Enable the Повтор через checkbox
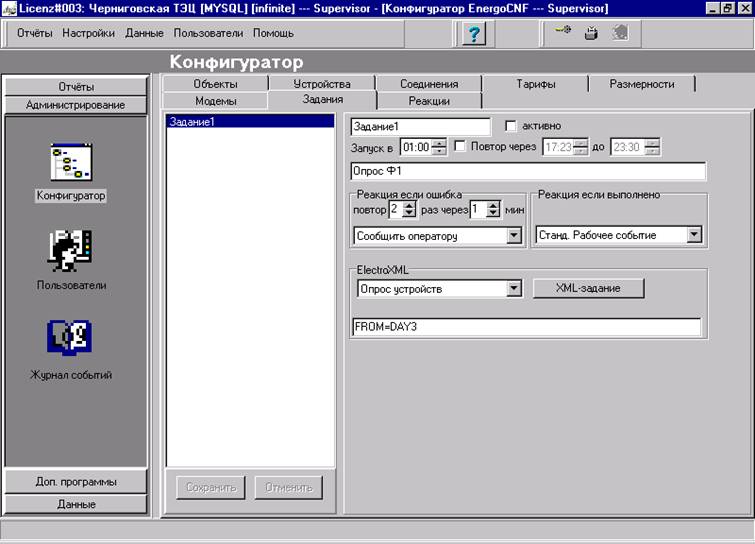The height and width of the screenshot is (544, 755). pos(460,146)
